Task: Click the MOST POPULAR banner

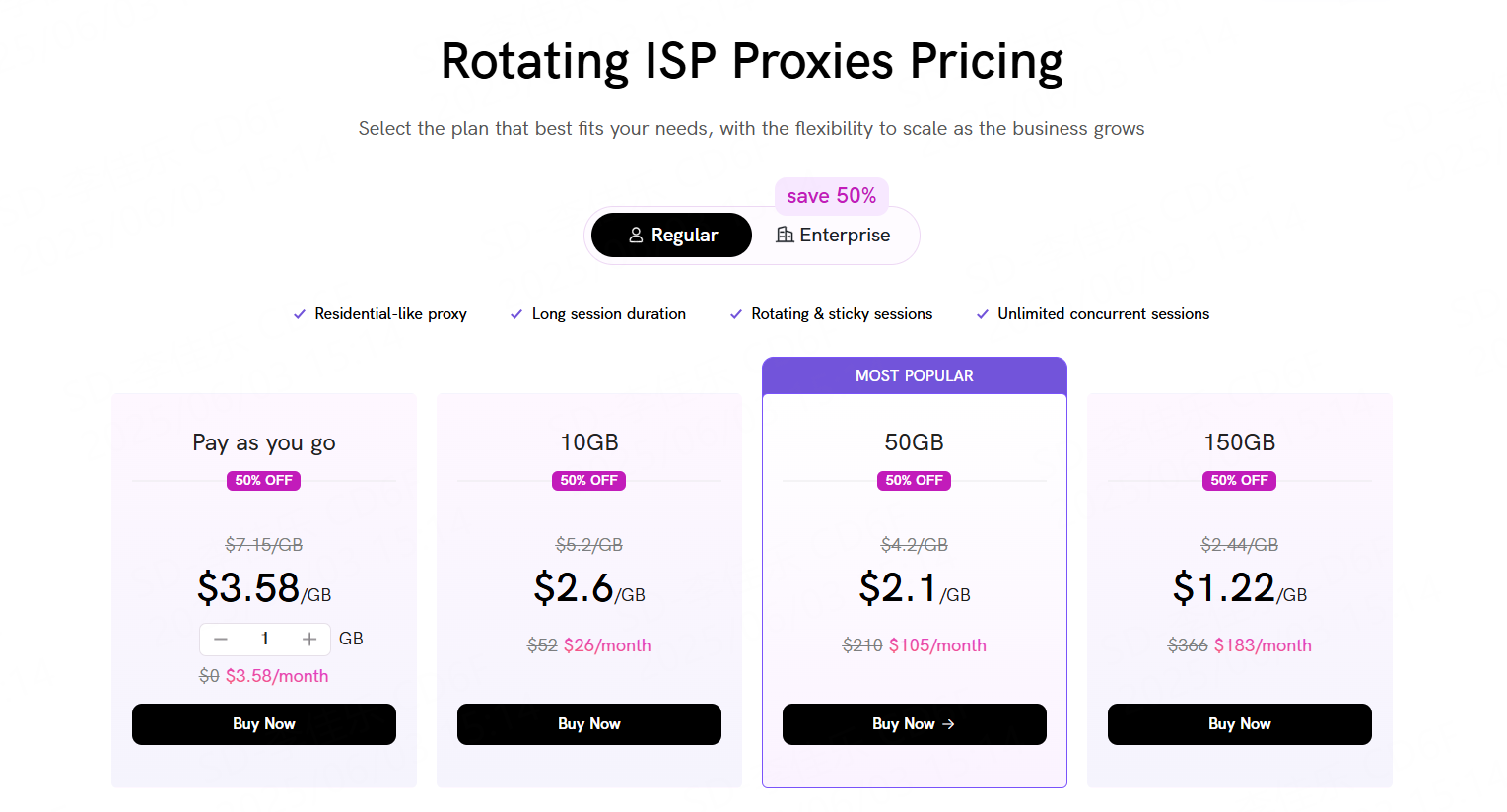Action: [x=915, y=375]
